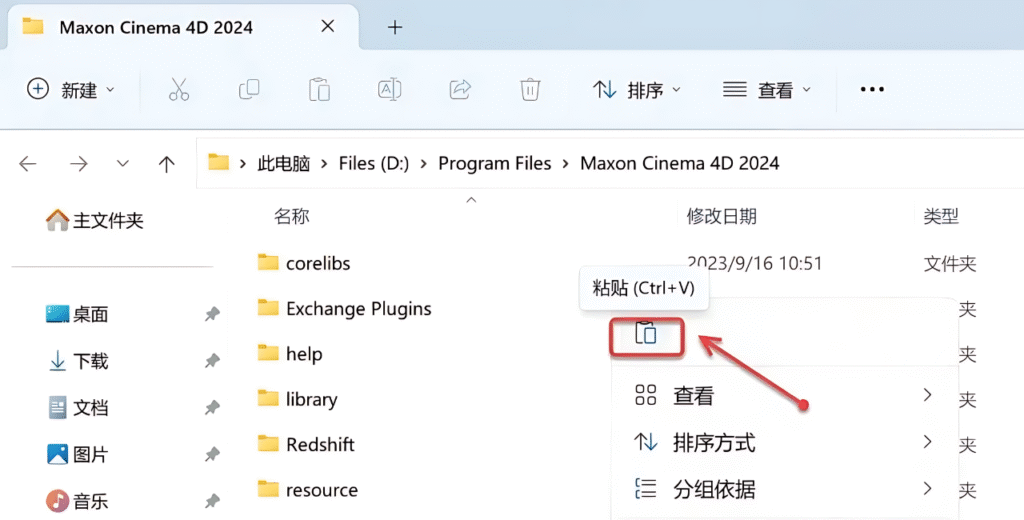This screenshot has height=520, width=1024.
Task: Open the recent locations chevron dropdown
Action: (123, 163)
